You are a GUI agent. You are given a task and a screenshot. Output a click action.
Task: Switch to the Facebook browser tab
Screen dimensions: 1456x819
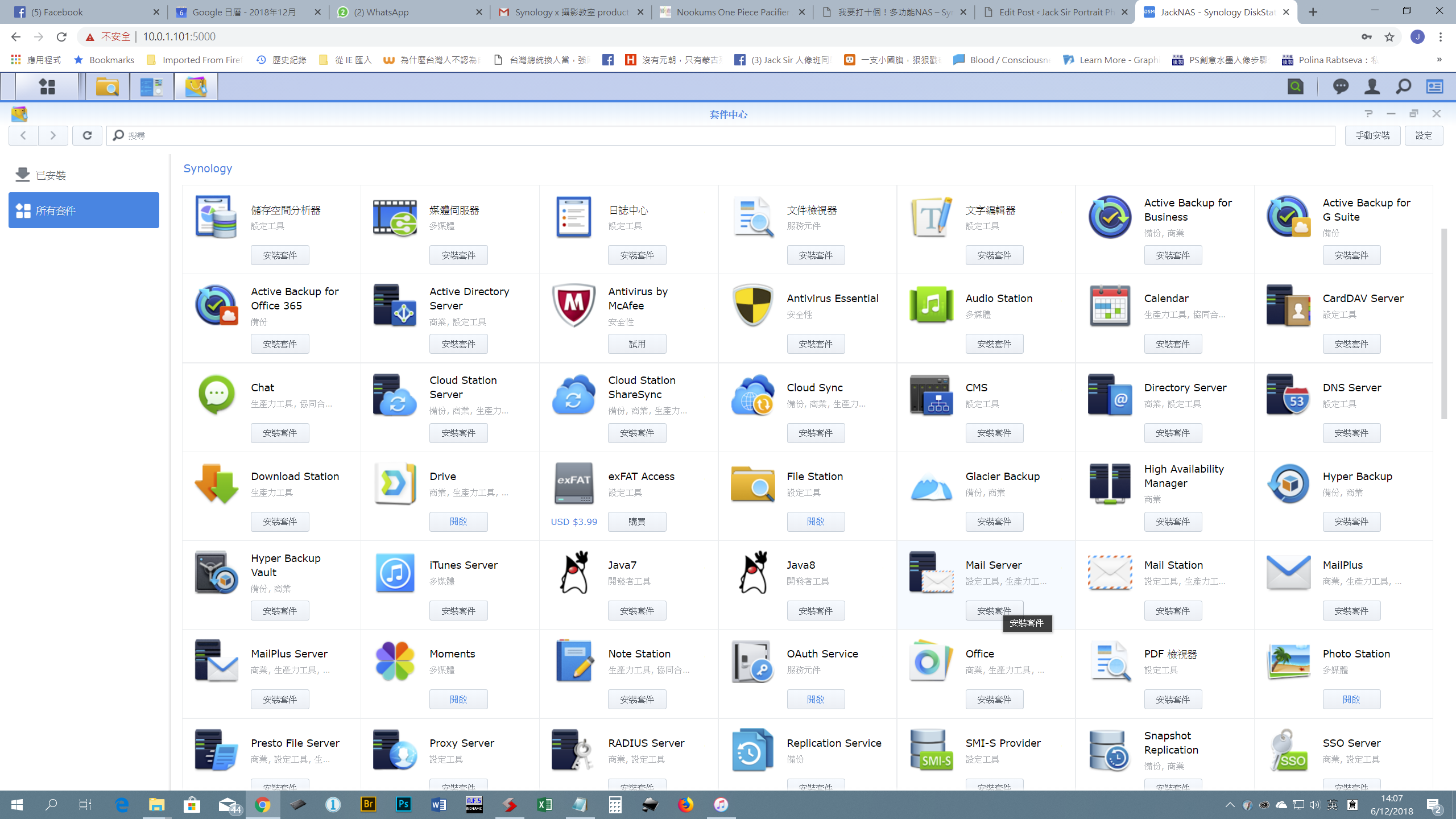pos(86,12)
